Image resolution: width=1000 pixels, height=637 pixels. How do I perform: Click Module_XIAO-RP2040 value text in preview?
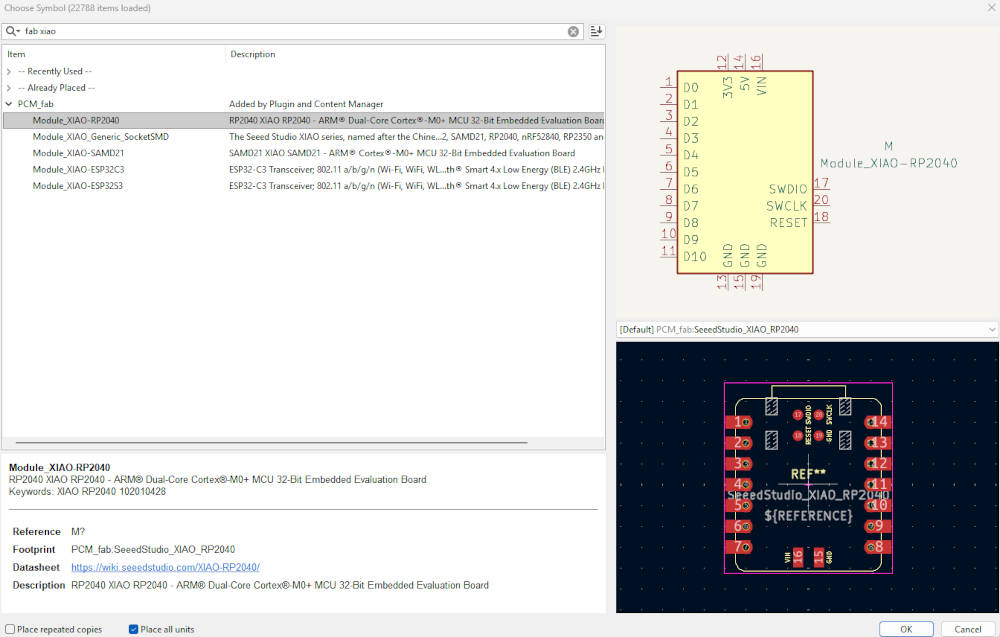click(888, 163)
